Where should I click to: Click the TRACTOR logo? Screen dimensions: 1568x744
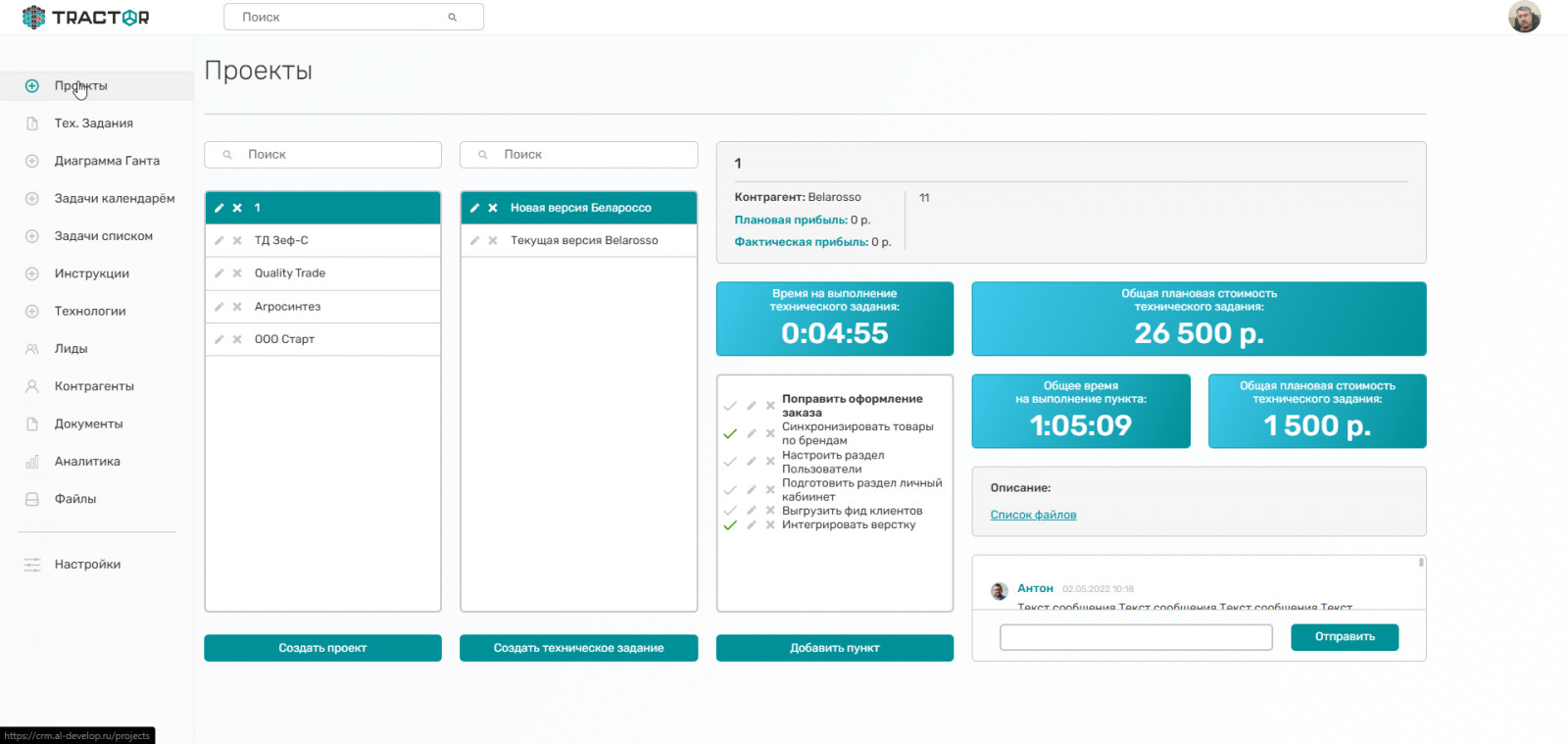coord(86,18)
